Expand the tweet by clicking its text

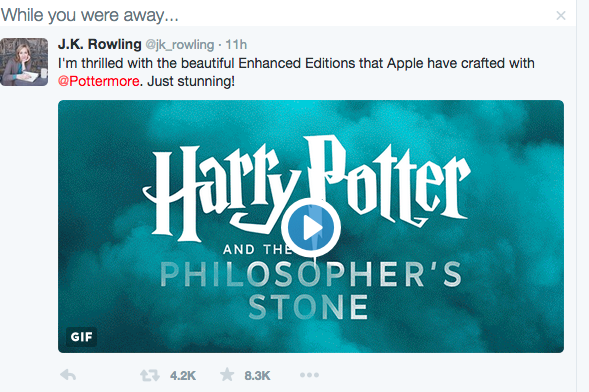tap(296, 72)
